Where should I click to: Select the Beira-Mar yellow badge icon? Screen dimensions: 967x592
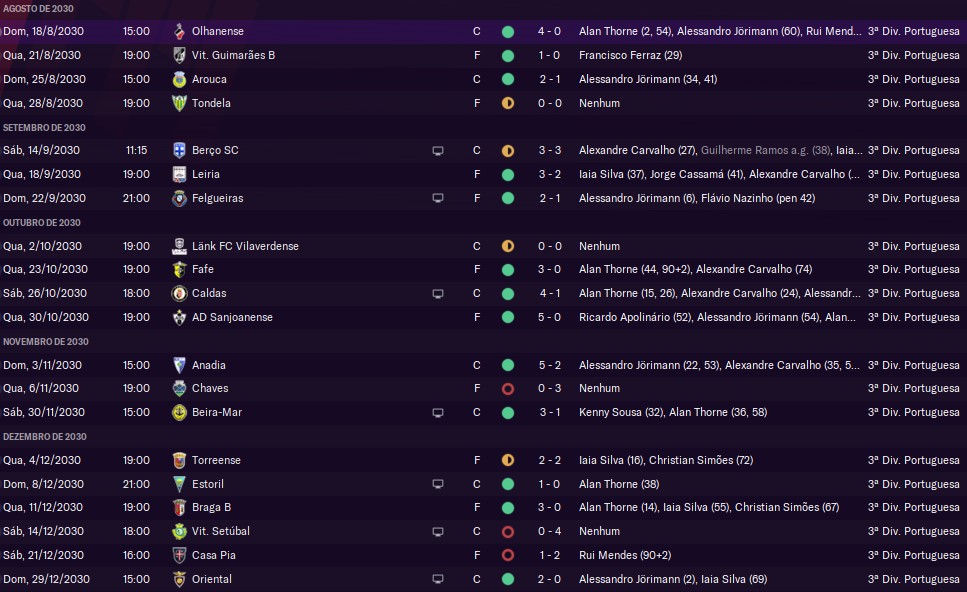(x=179, y=412)
